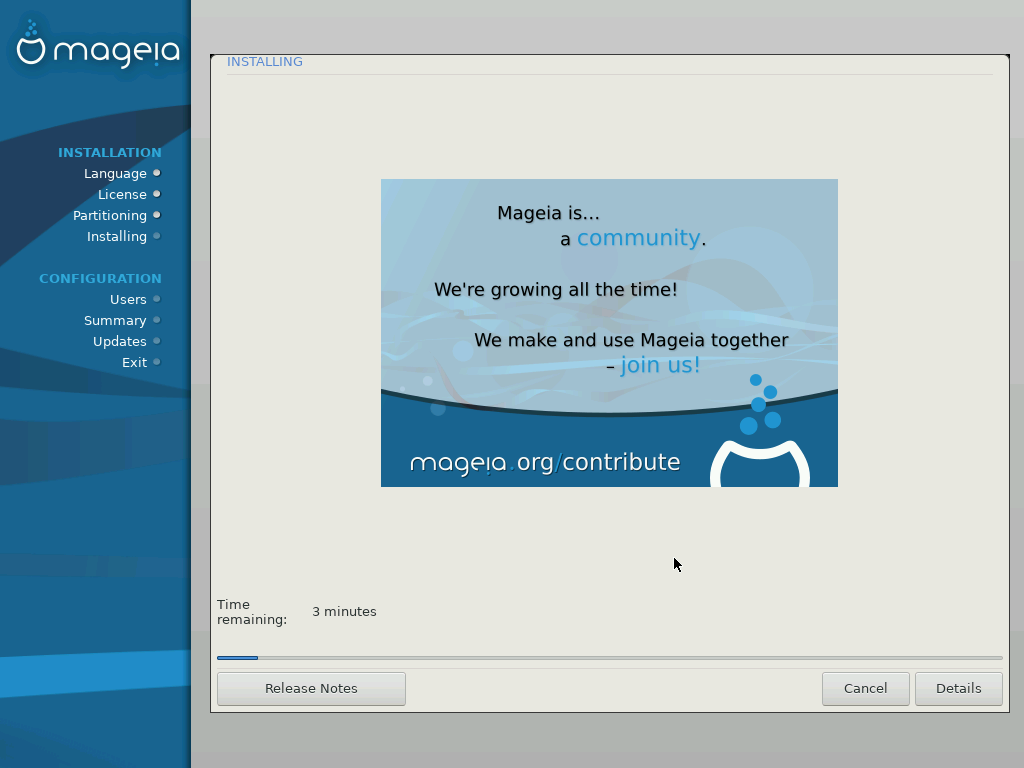The image size is (1024, 768).
Task: Click the status dot next to License
Action: point(157,194)
